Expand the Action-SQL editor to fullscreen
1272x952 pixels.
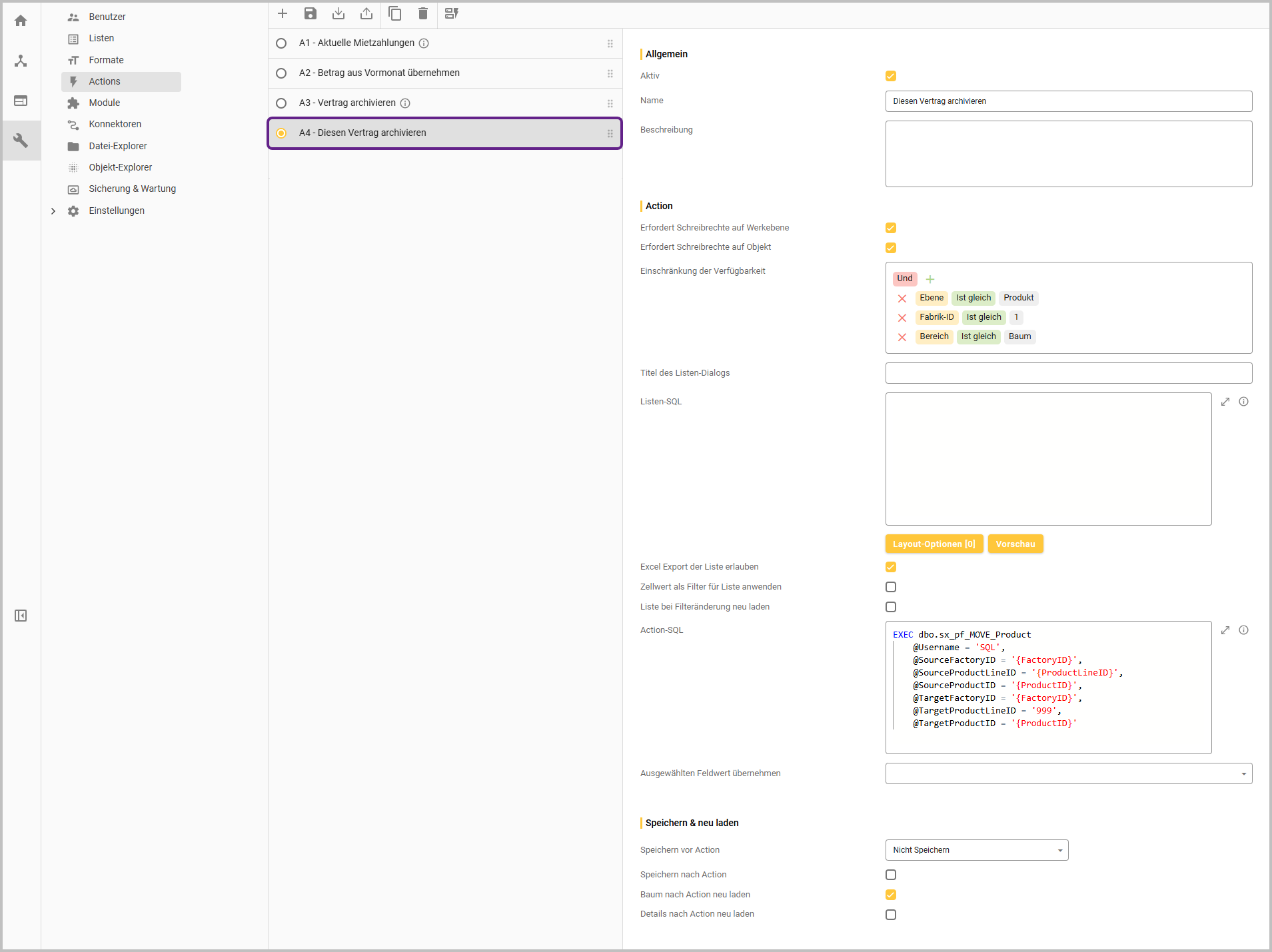(x=1225, y=630)
